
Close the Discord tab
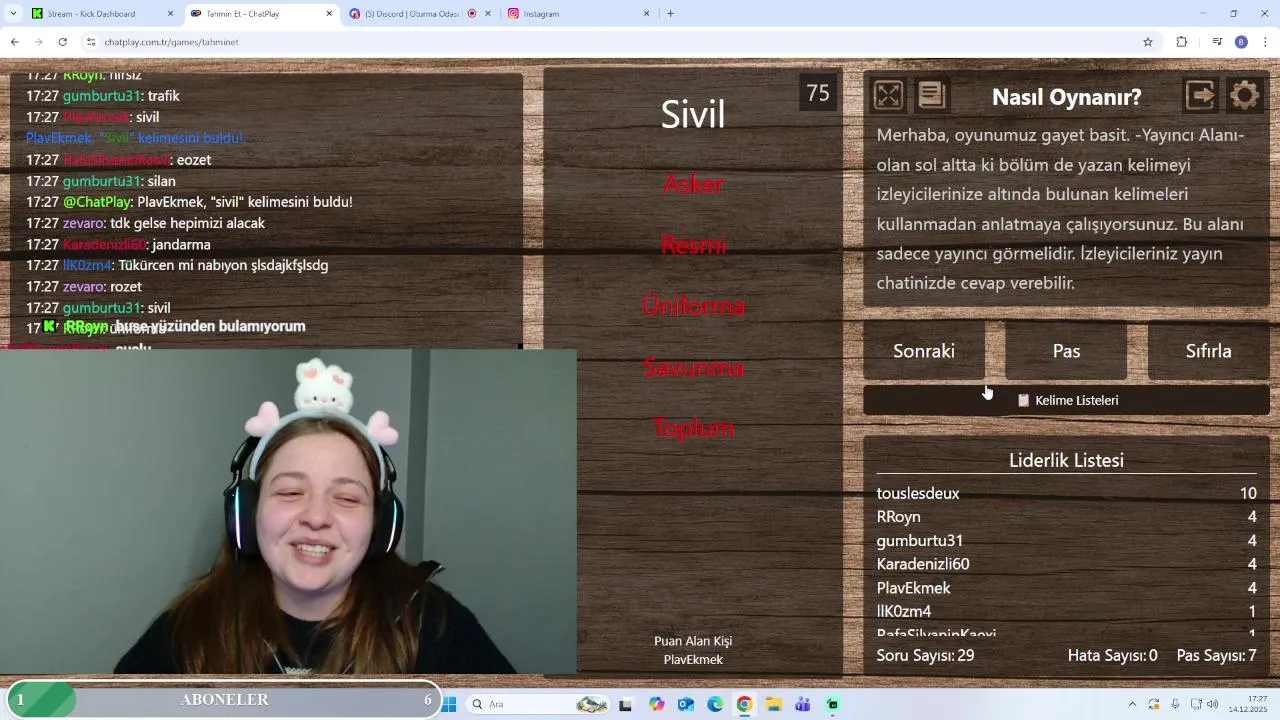[x=487, y=14]
